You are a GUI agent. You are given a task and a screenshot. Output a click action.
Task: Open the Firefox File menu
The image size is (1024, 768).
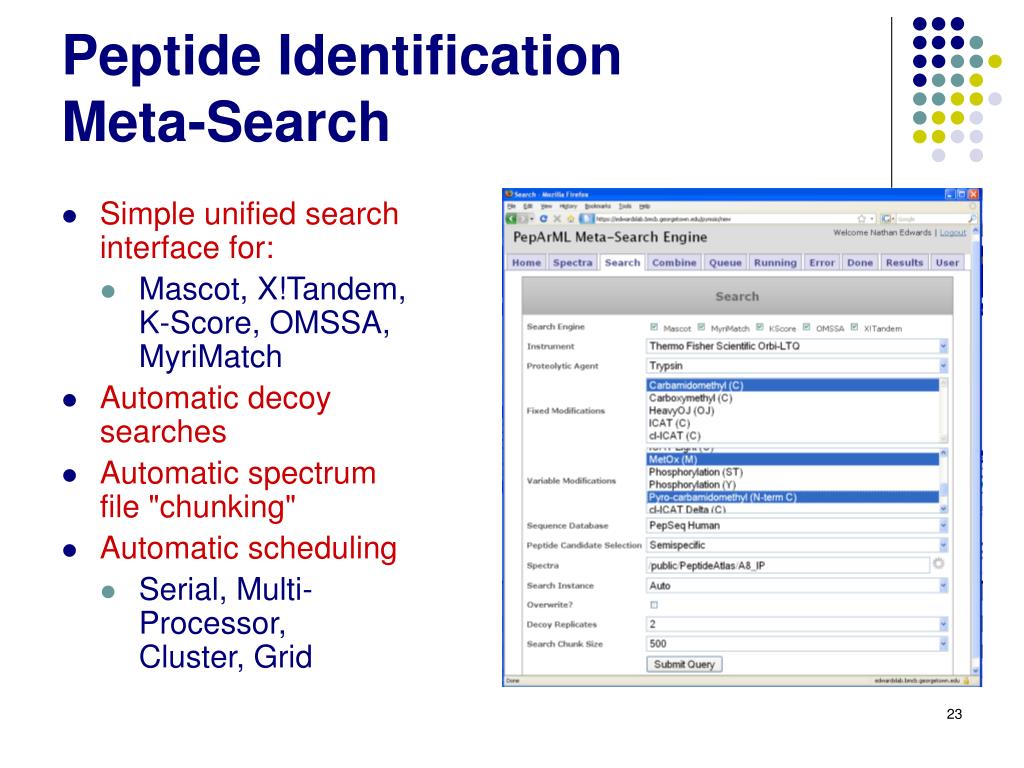tap(511, 206)
